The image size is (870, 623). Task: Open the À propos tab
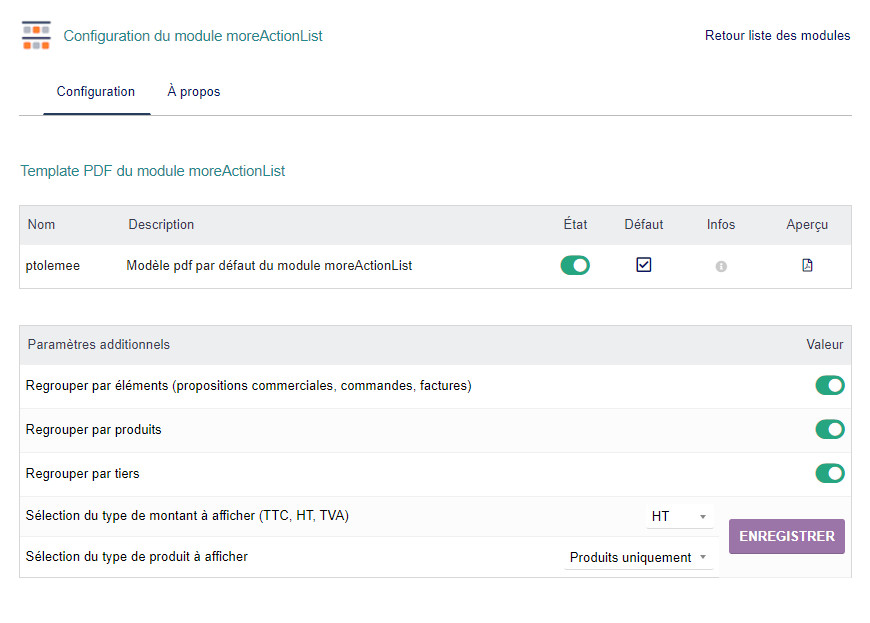coord(194,92)
